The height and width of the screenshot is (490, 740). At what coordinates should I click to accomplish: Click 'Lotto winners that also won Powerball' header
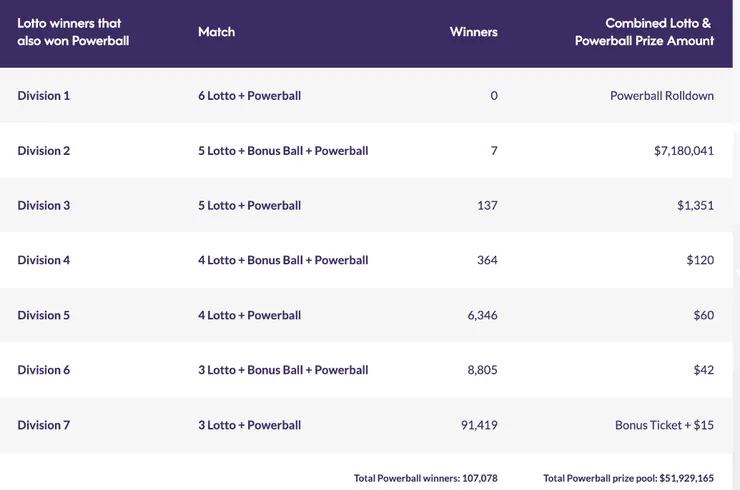pyautogui.click(x=73, y=32)
